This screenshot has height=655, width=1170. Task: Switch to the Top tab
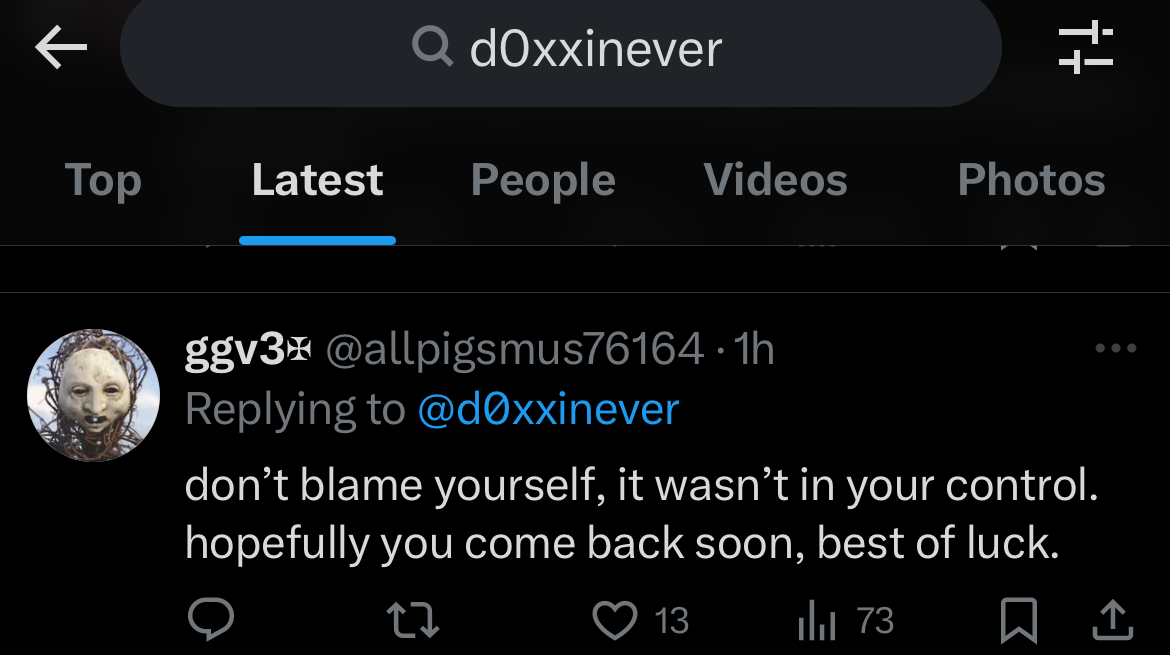[x=103, y=181]
